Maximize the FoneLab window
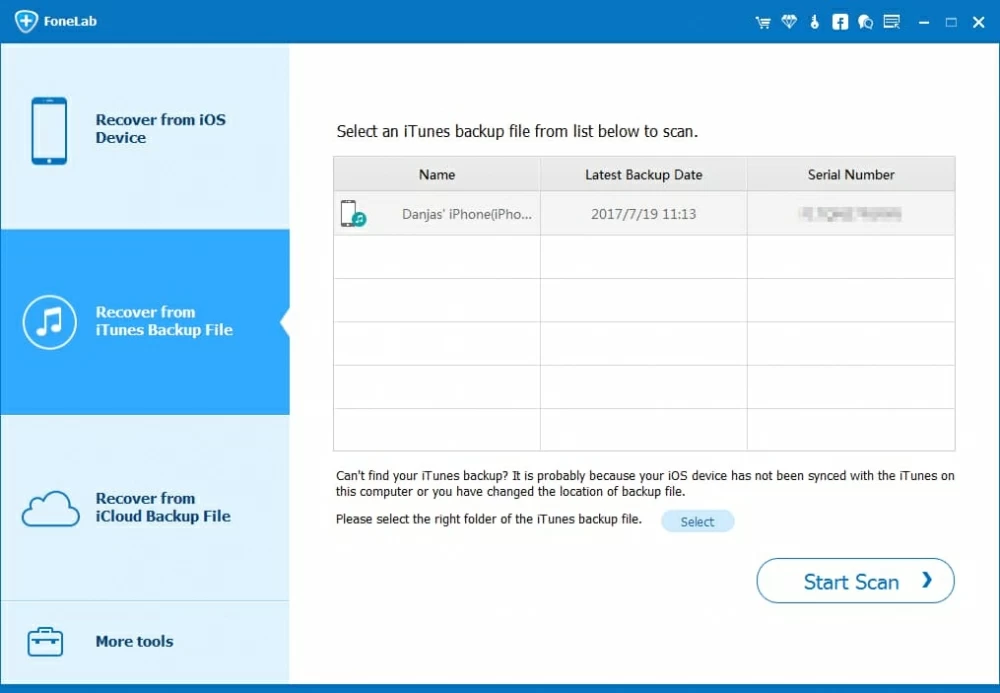This screenshot has width=1000, height=693. coord(951,22)
